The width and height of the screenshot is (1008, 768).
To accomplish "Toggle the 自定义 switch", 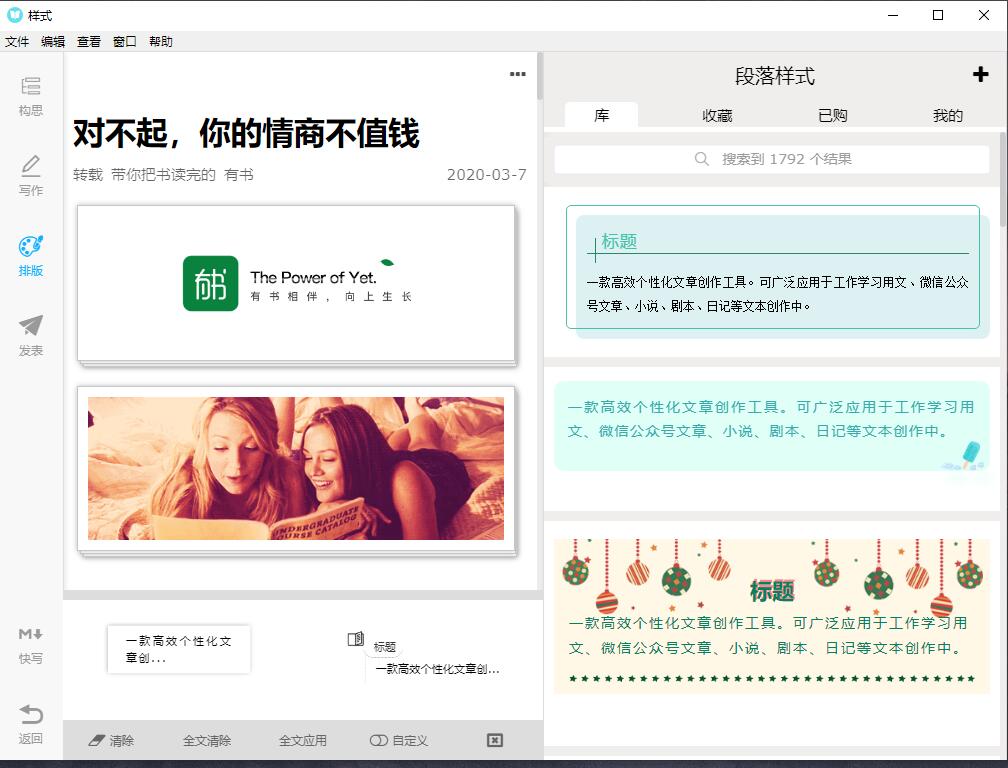I will [379, 741].
